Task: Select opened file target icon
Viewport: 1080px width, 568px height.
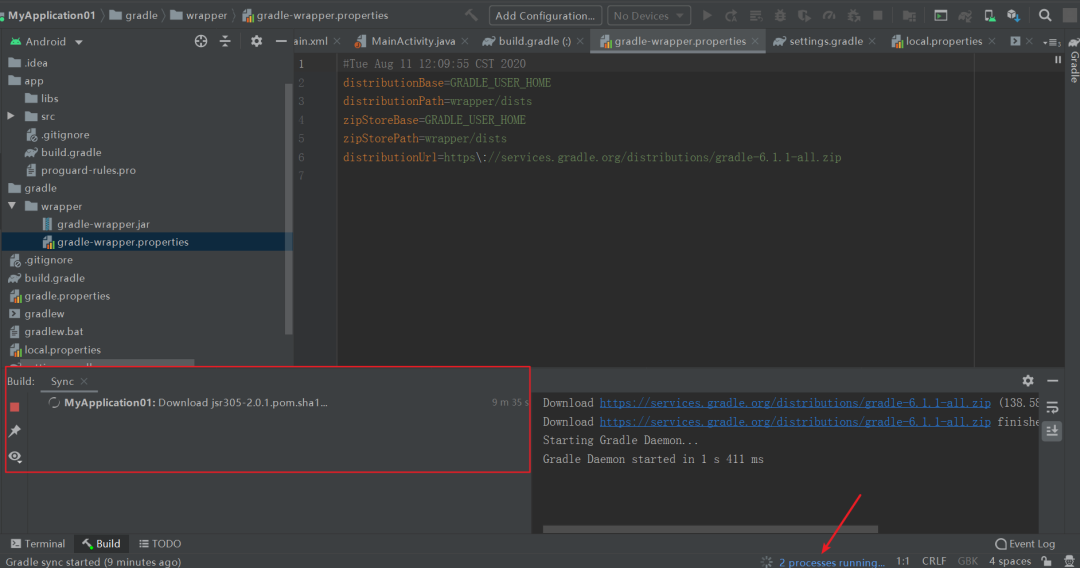Action: click(x=200, y=41)
